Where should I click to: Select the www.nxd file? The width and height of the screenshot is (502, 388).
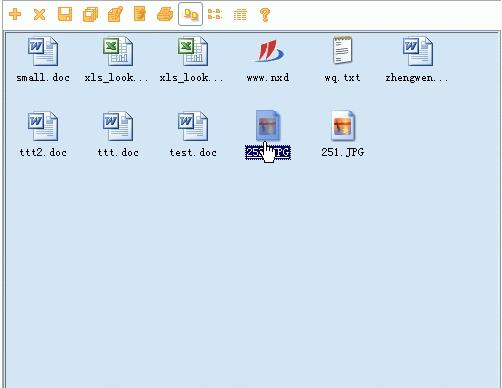point(268,60)
